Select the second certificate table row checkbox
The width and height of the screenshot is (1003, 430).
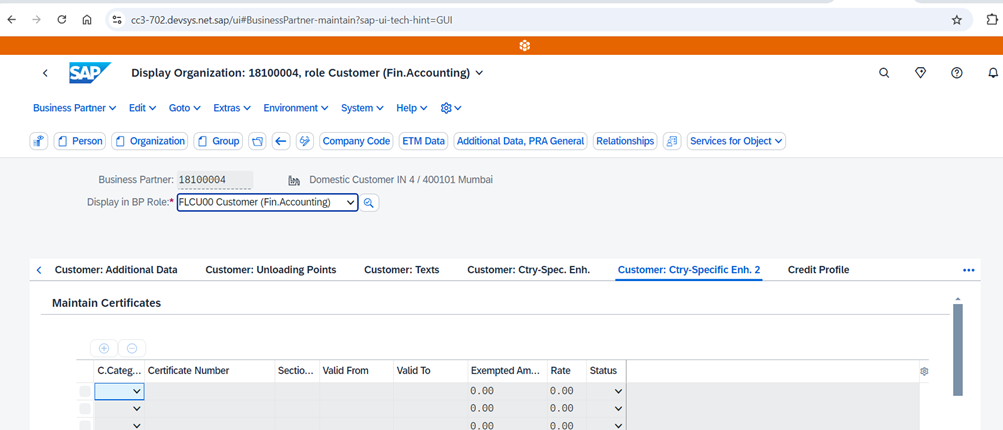pos(84,408)
